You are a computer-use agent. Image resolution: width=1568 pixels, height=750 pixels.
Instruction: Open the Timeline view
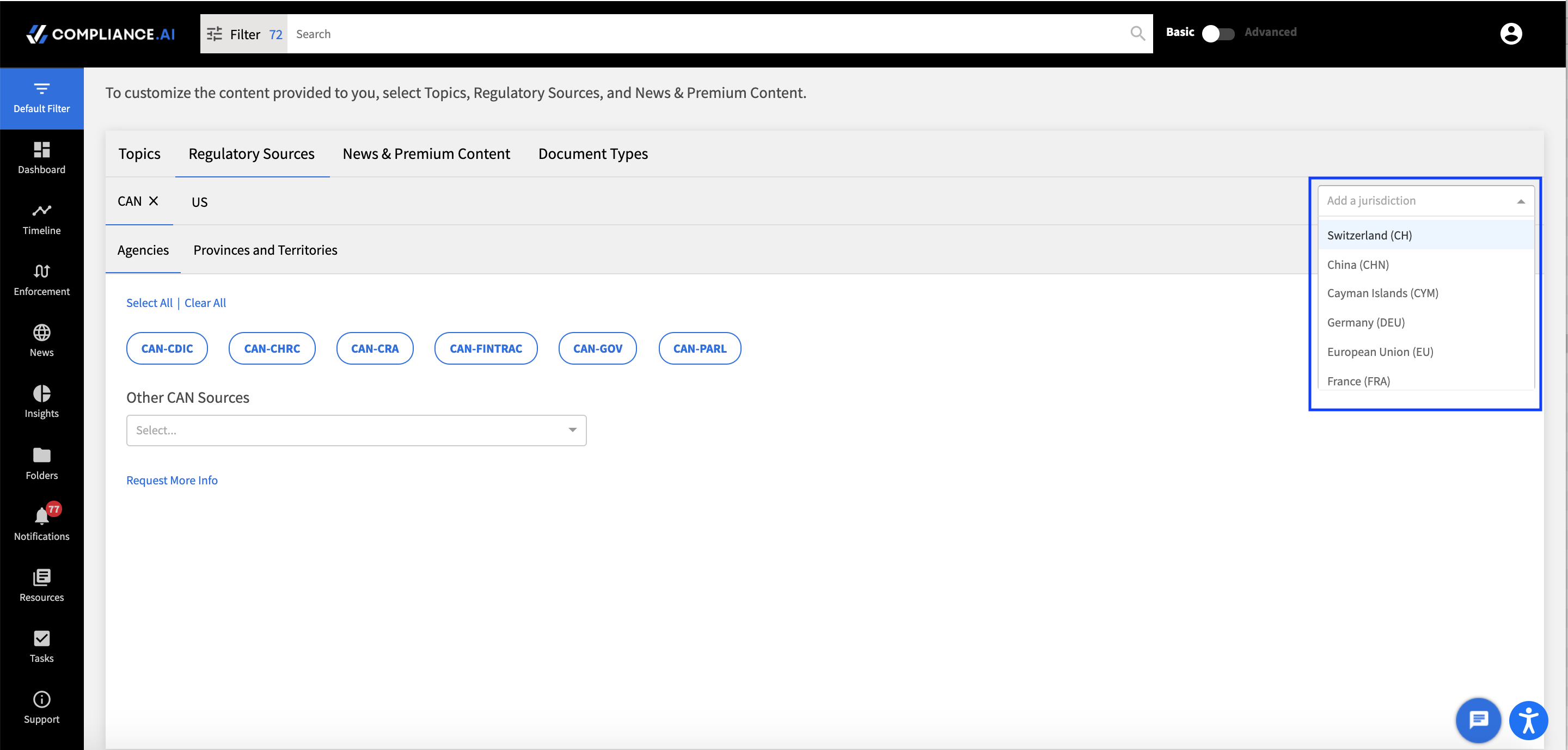pos(41,219)
